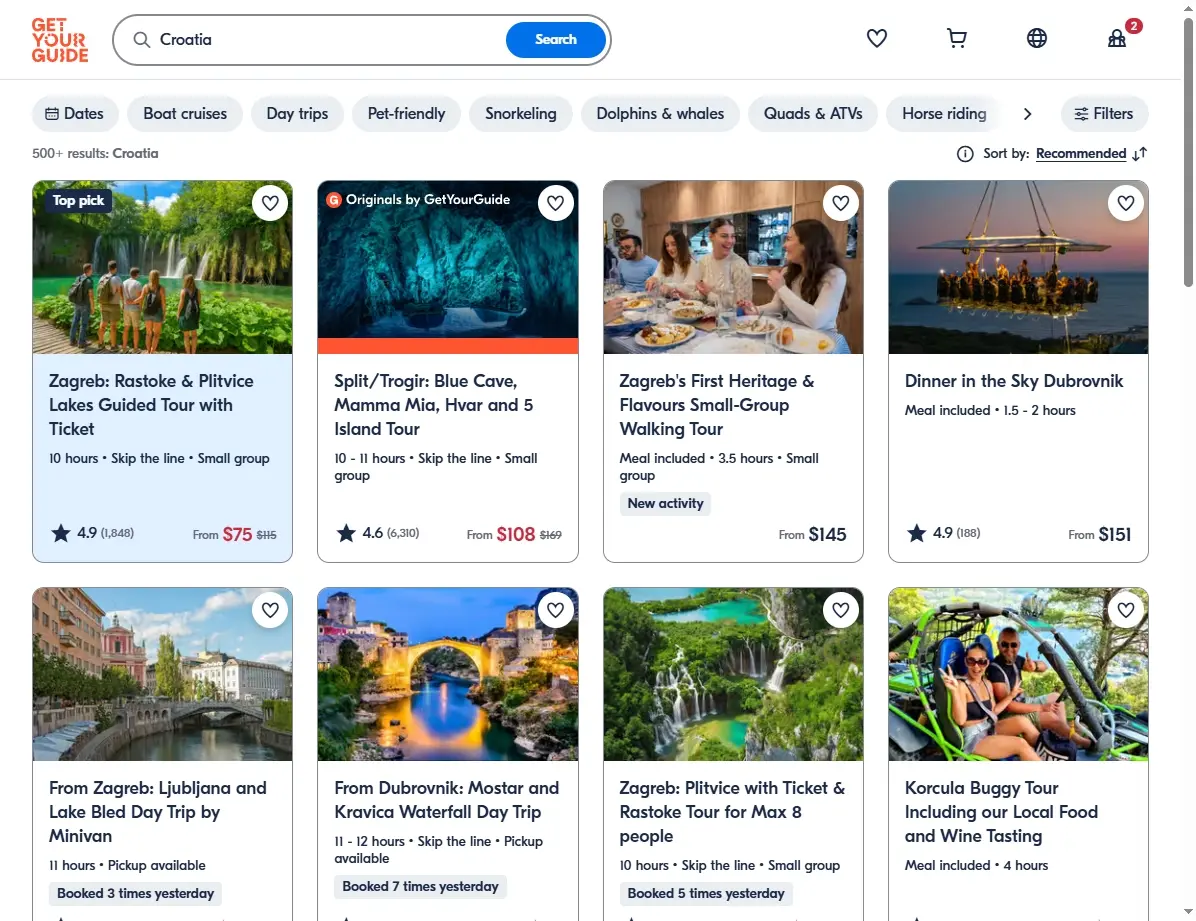Open the aerial Plitvice waterfalls photo
Screen dimensions: 1196x921
point(733,675)
